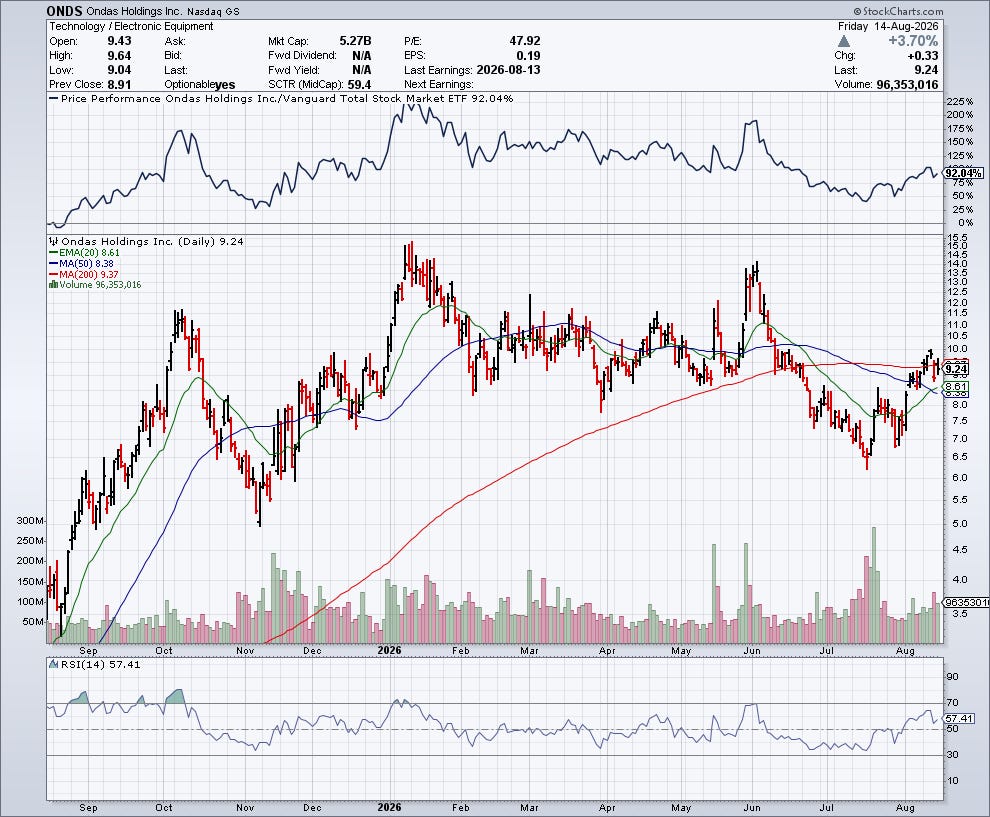Click the Prev Close value 8.91

coord(119,85)
